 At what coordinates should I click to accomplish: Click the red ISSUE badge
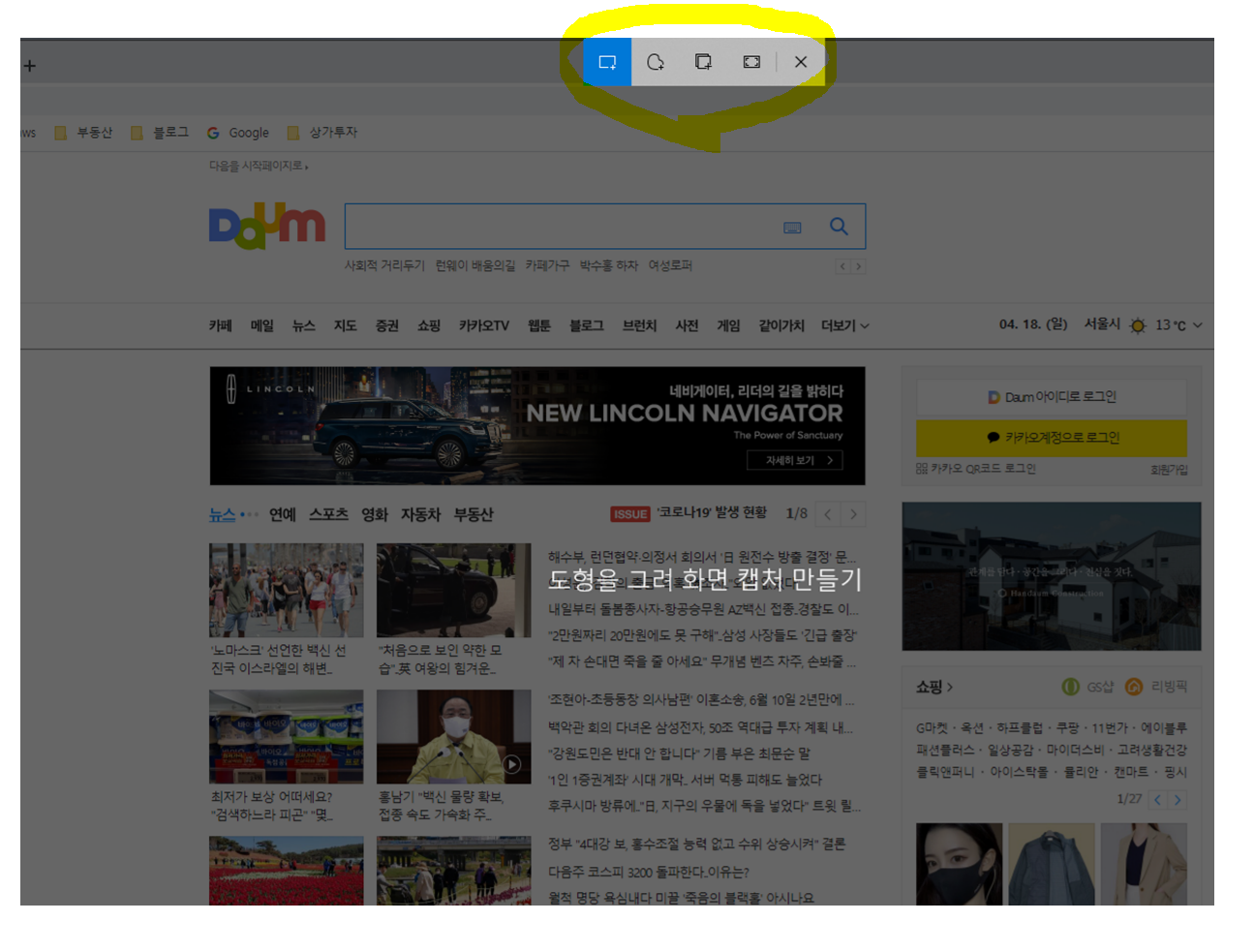[x=630, y=514]
